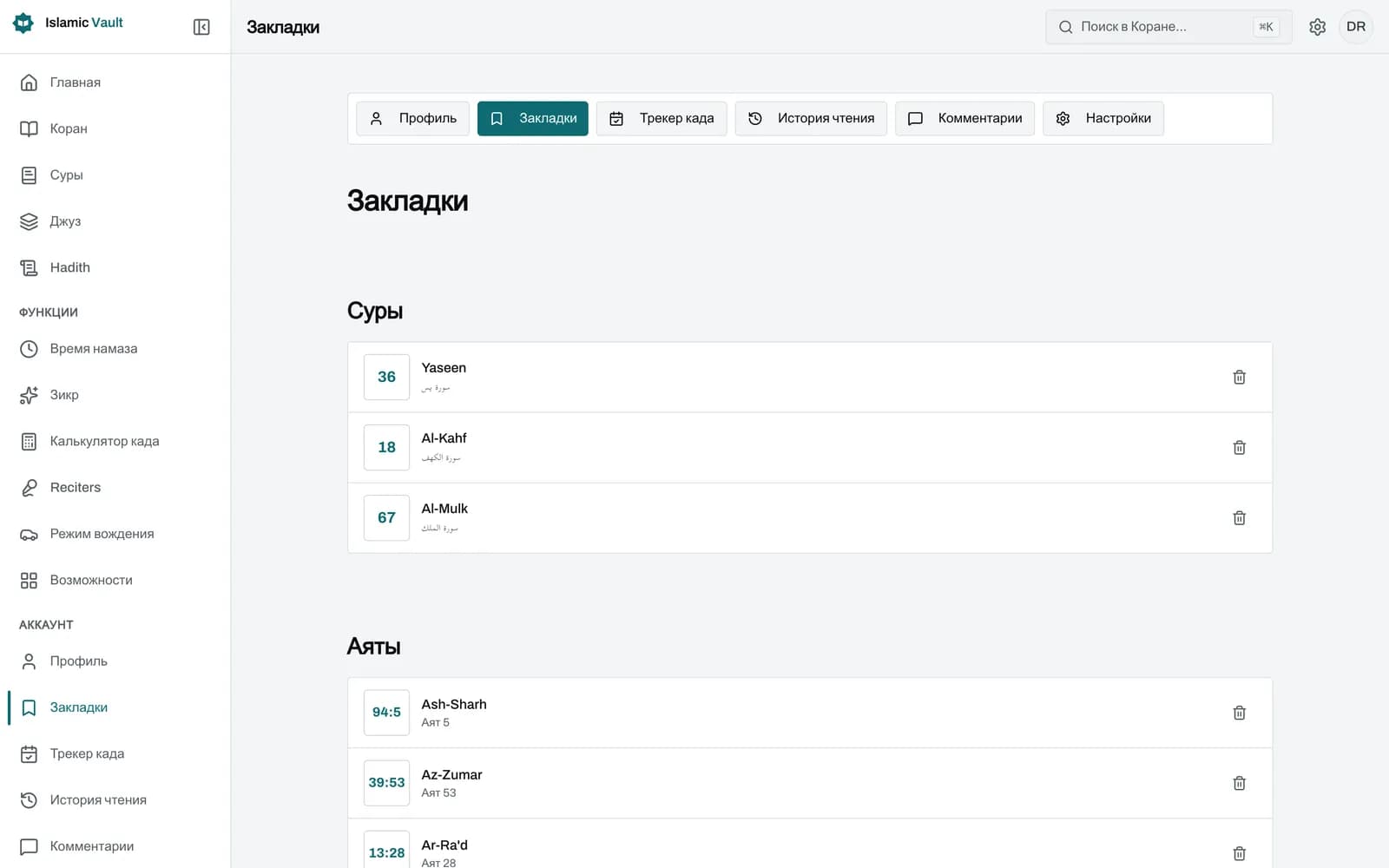Open the Комментарии tab
The image size is (1389, 868).
[964, 118]
